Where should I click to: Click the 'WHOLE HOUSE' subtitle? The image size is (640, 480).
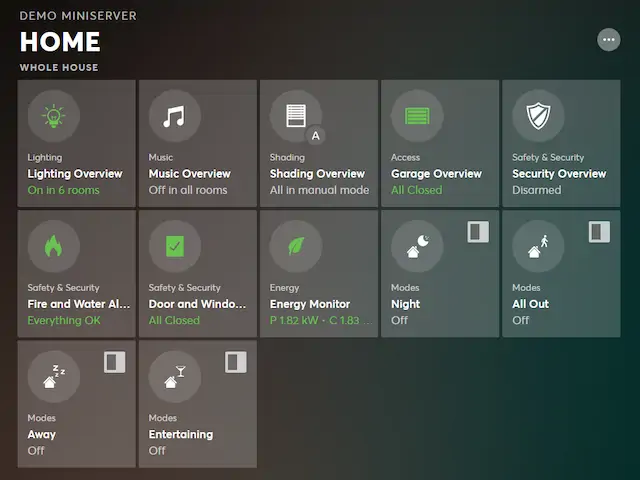click(59, 67)
